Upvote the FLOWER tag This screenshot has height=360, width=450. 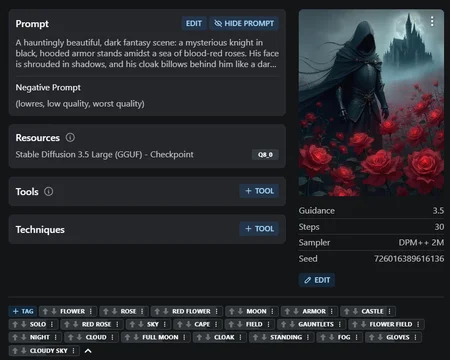[x=45, y=311]
